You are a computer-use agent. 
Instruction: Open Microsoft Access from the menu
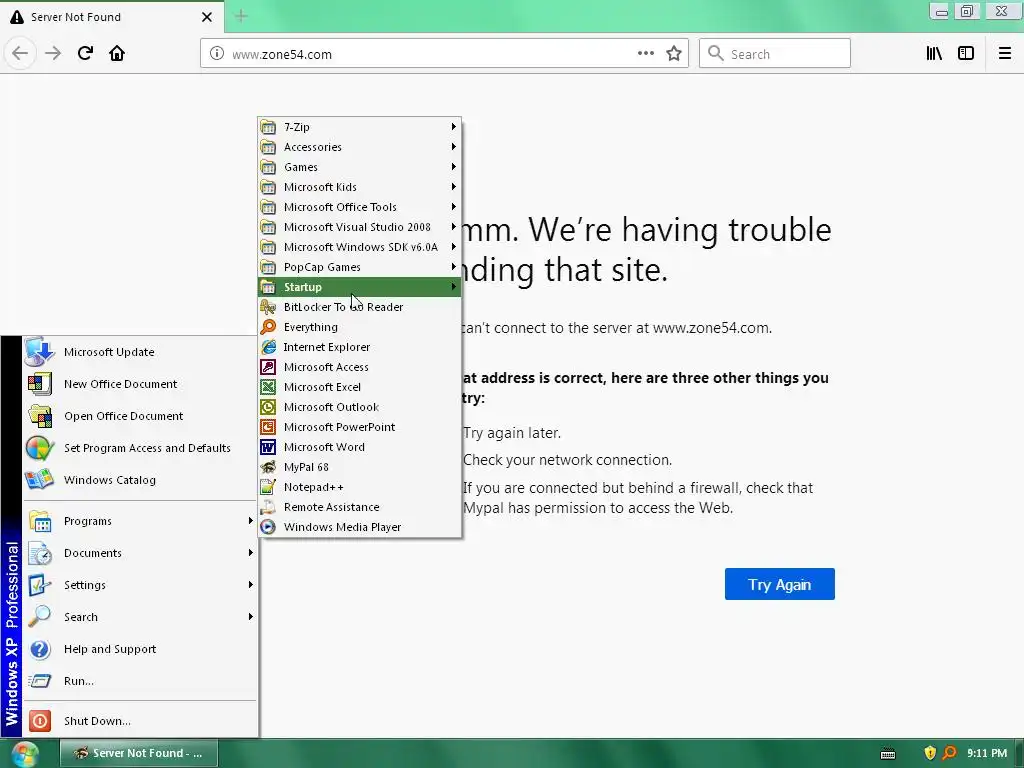360,366
